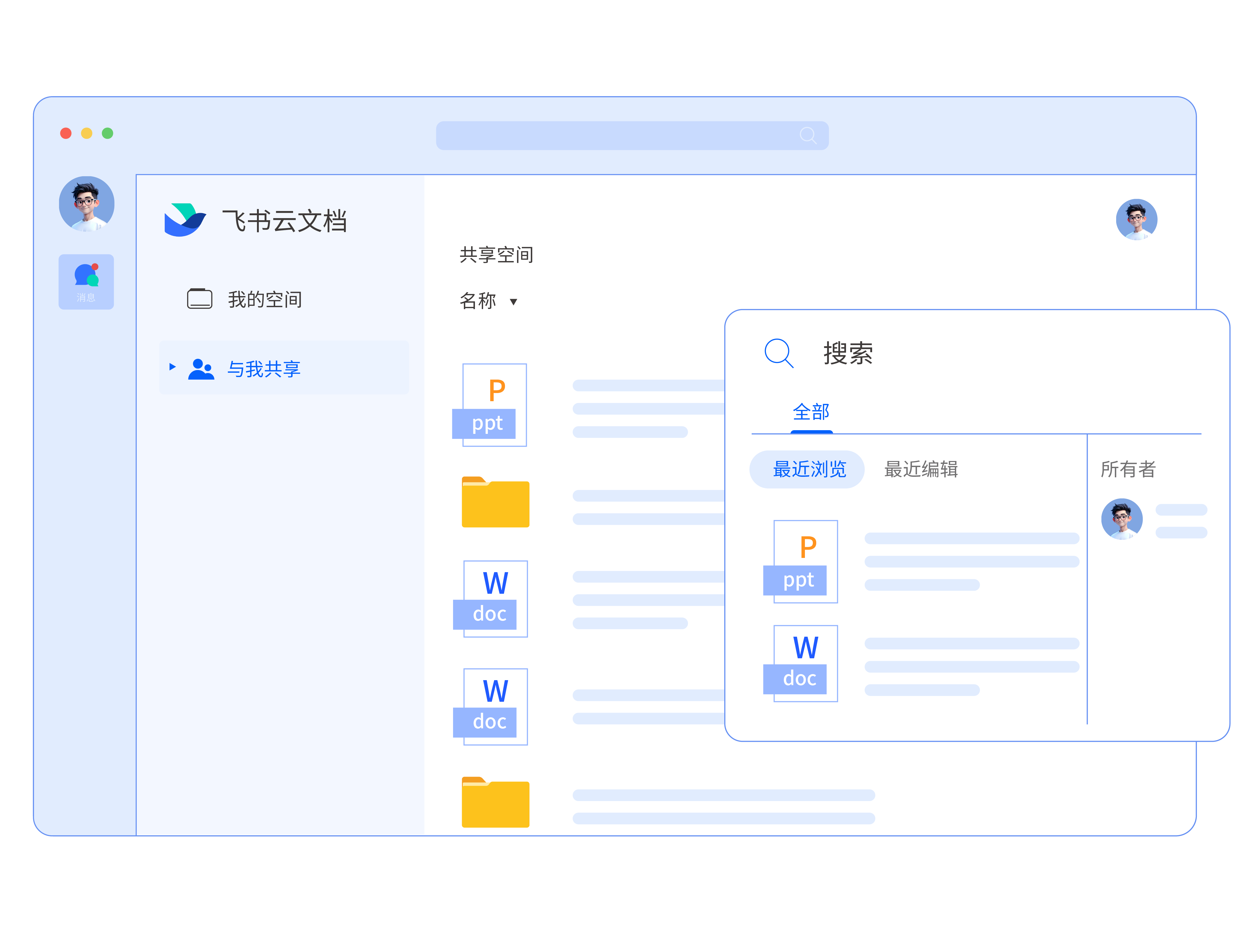Select the 全部 tab in search panel
The height and width of the screenshot is (952, 1254).
pyautogui.click(x=811, y=412)
